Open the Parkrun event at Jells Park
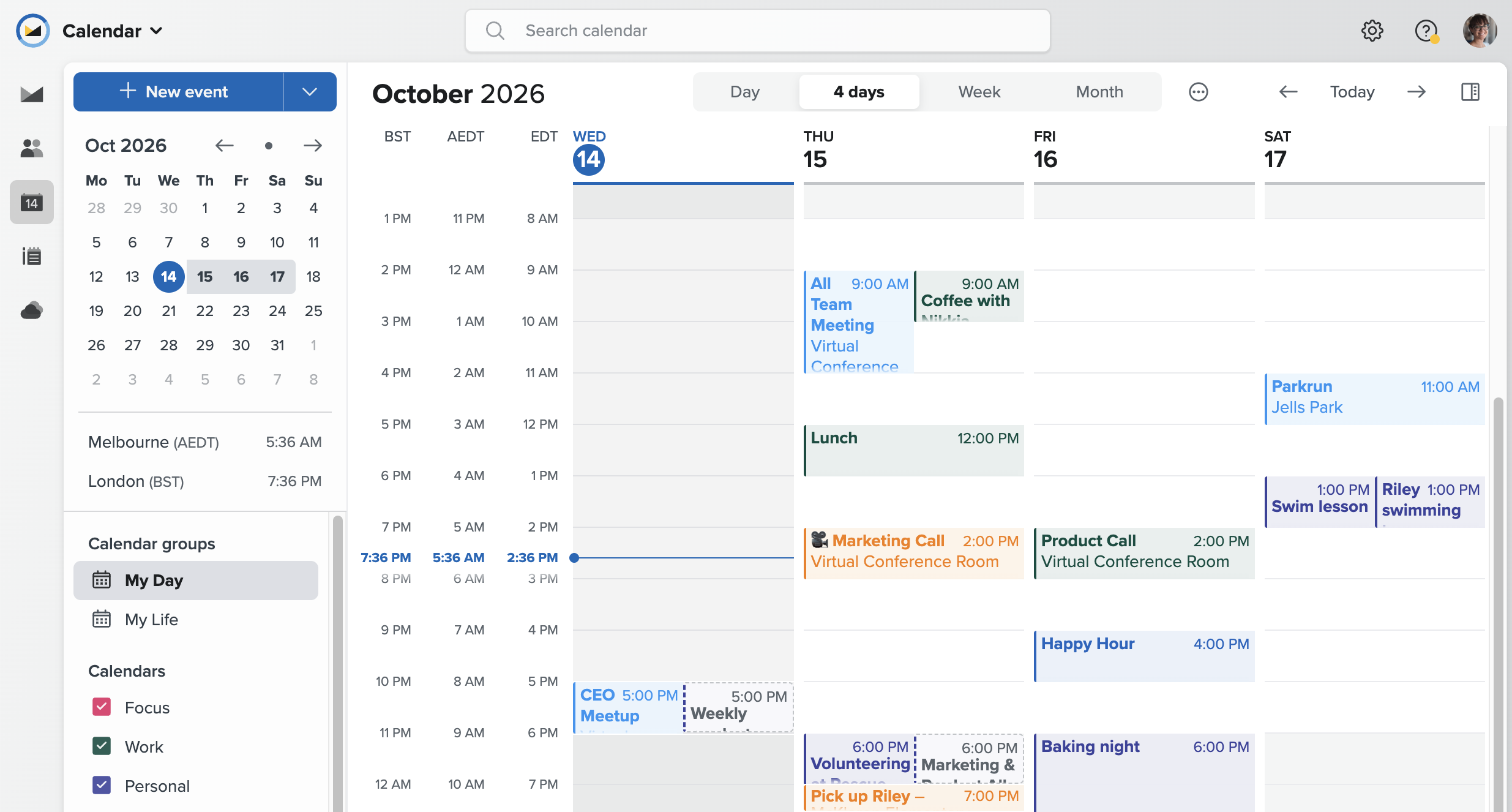 click(x=1375, y=399)
